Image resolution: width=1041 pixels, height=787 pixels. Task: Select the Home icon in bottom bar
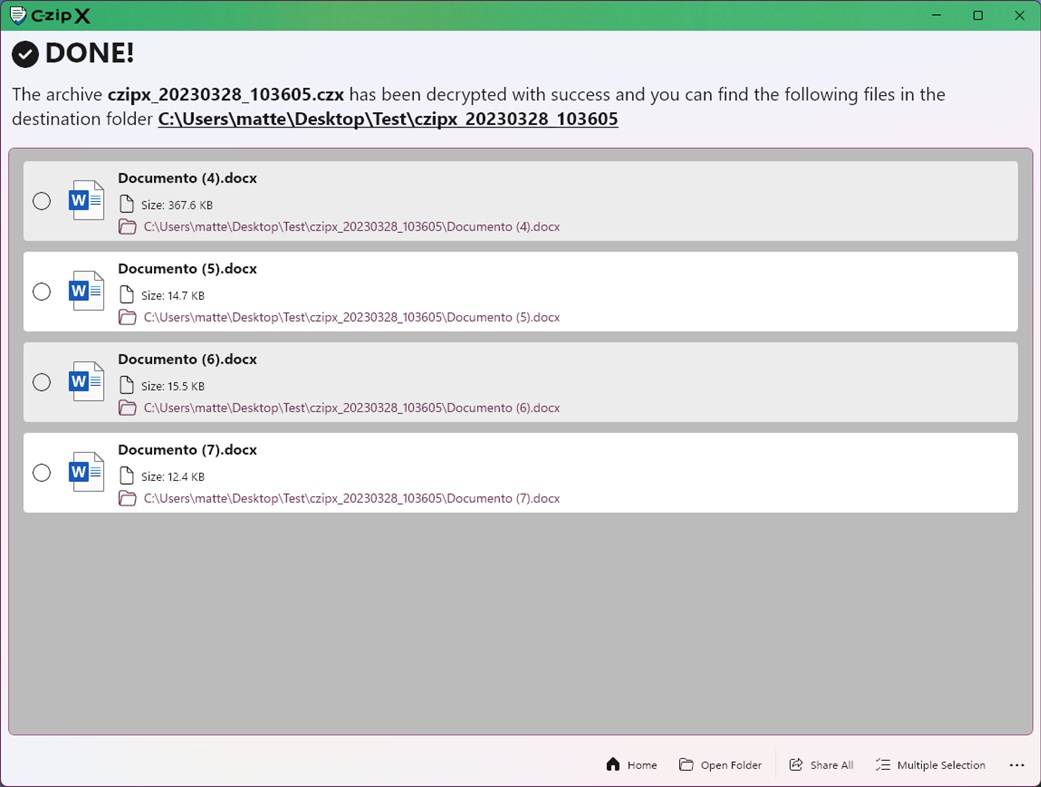(613, 764)
